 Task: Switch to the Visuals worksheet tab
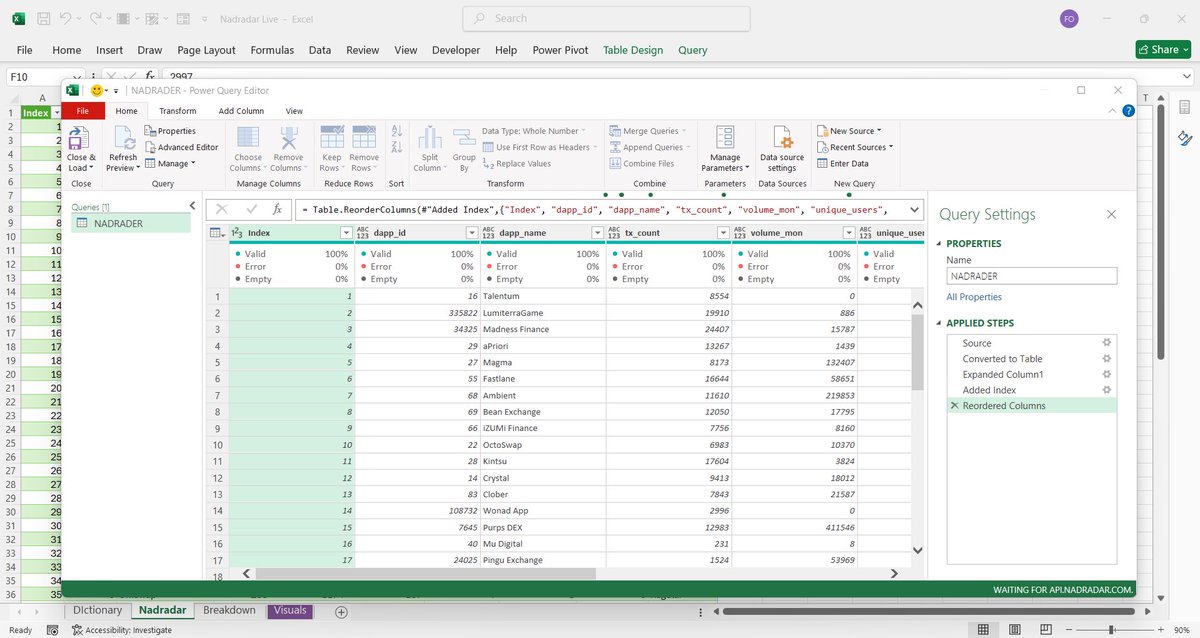pos(290,610)
